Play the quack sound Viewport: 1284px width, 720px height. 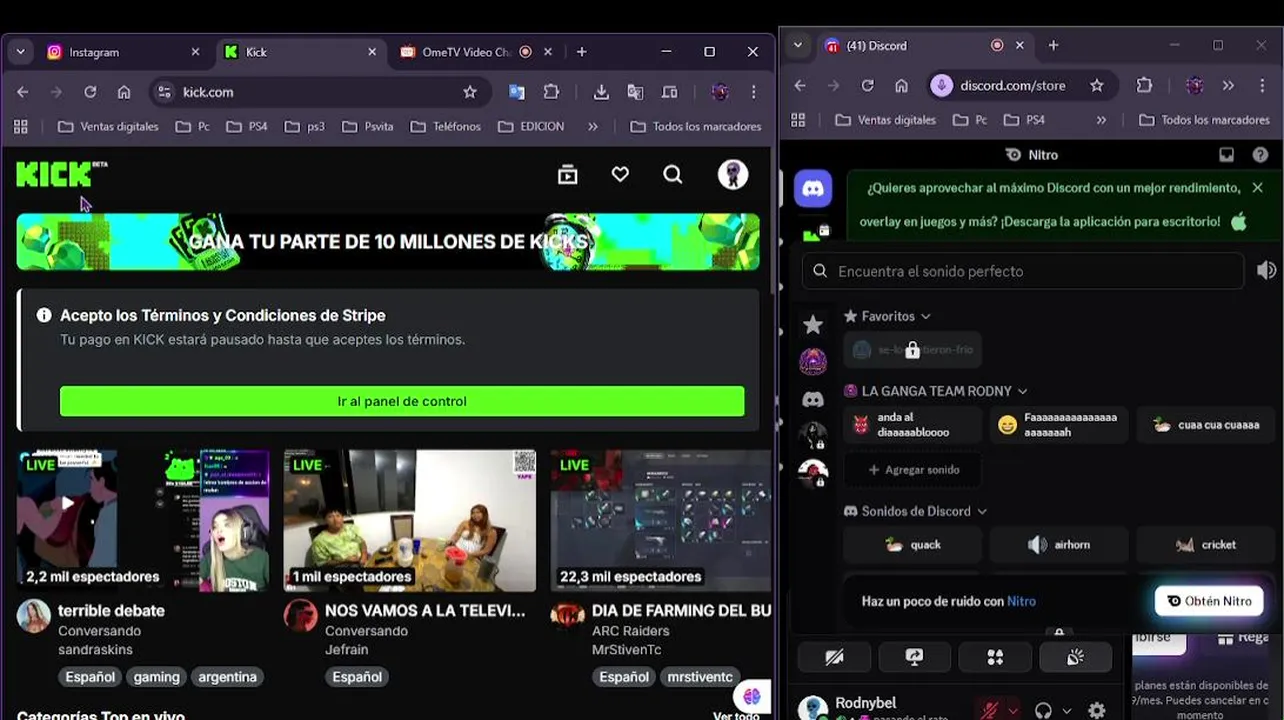[x=913, y=545]
